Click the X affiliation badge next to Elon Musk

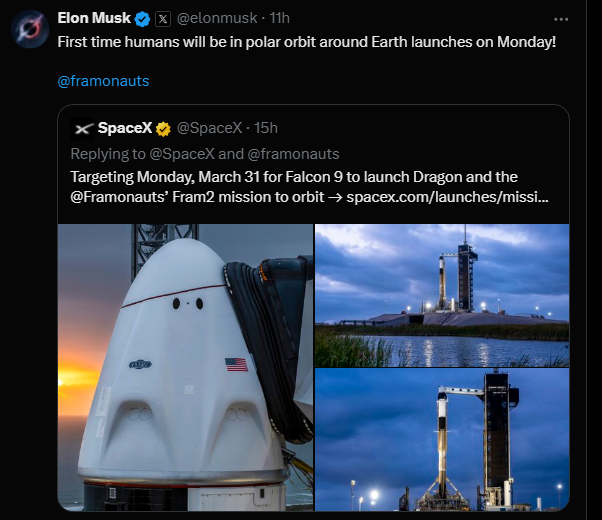click(x=164, y=18)
